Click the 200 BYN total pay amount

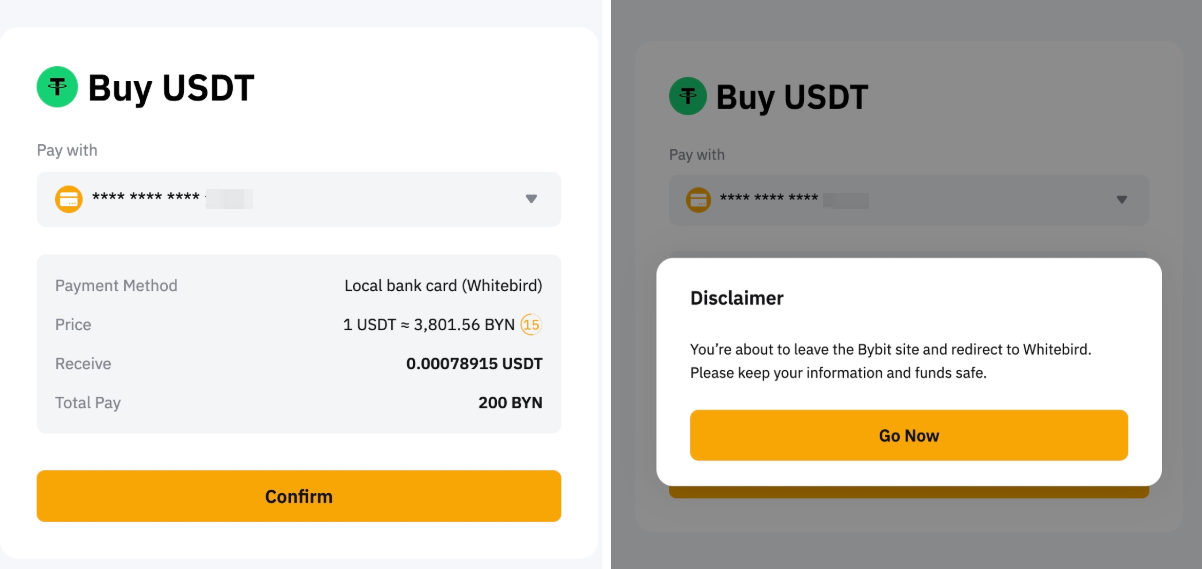[x=510, y=403]
